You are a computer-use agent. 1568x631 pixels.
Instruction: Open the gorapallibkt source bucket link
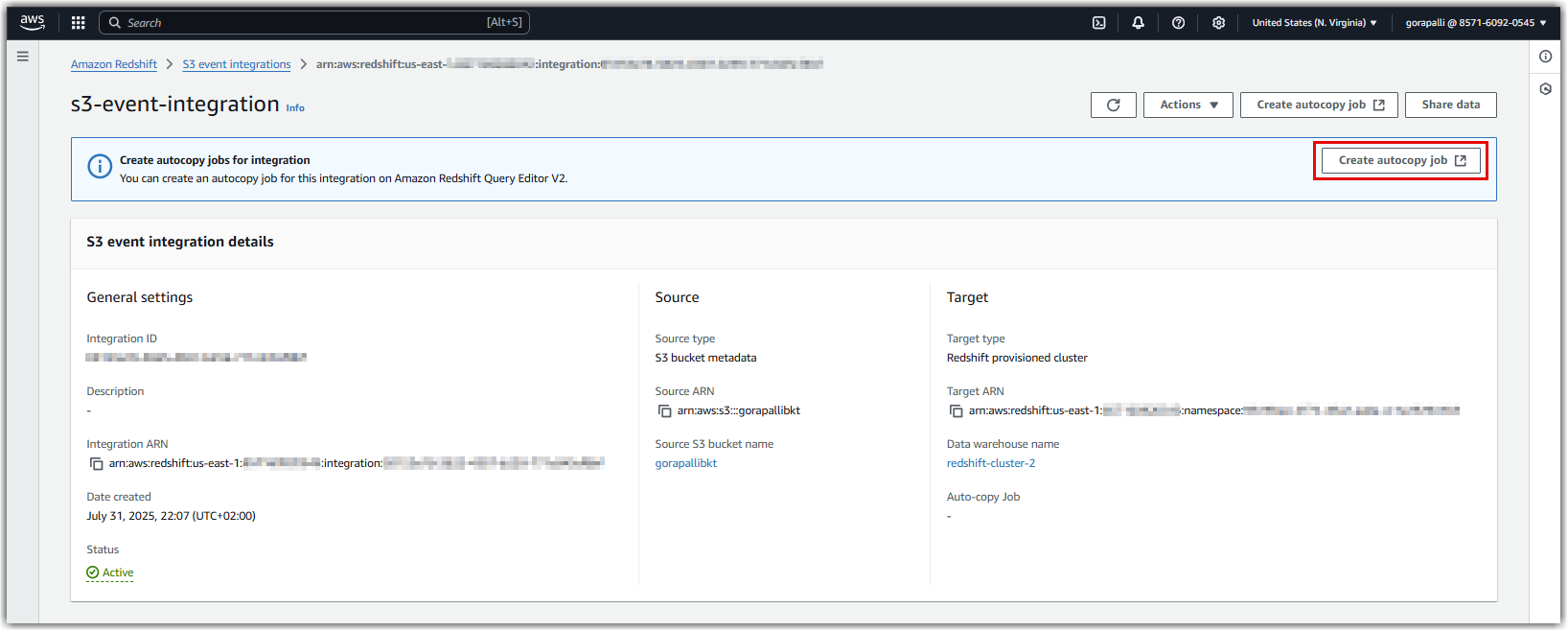point(686,463)
